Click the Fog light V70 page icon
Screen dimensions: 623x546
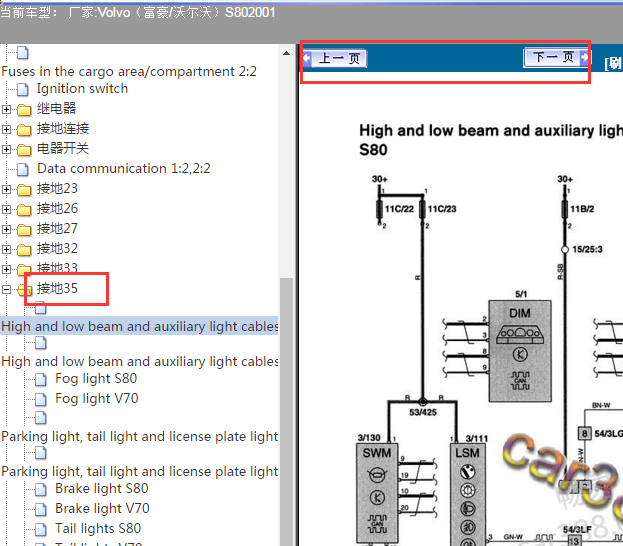(x=41, y=399)
